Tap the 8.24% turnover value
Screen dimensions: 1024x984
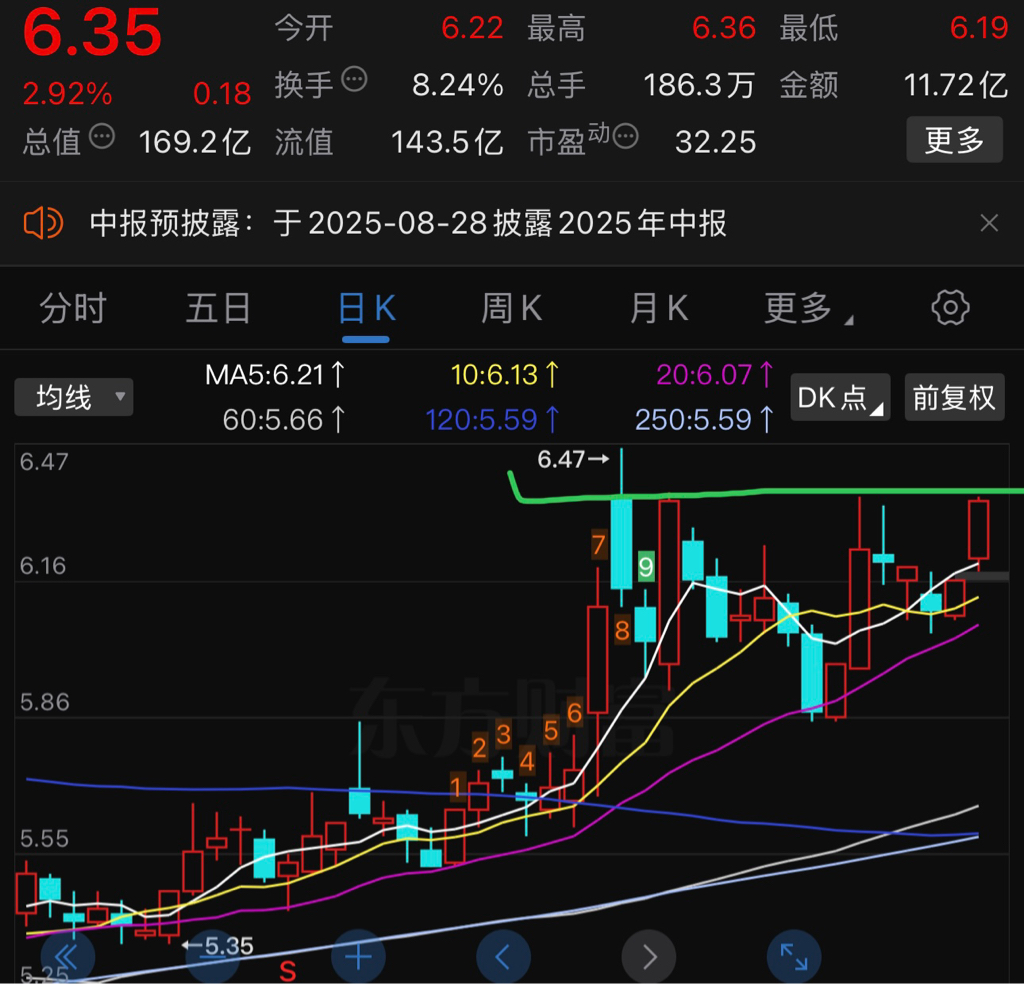(x=458, y=85)
